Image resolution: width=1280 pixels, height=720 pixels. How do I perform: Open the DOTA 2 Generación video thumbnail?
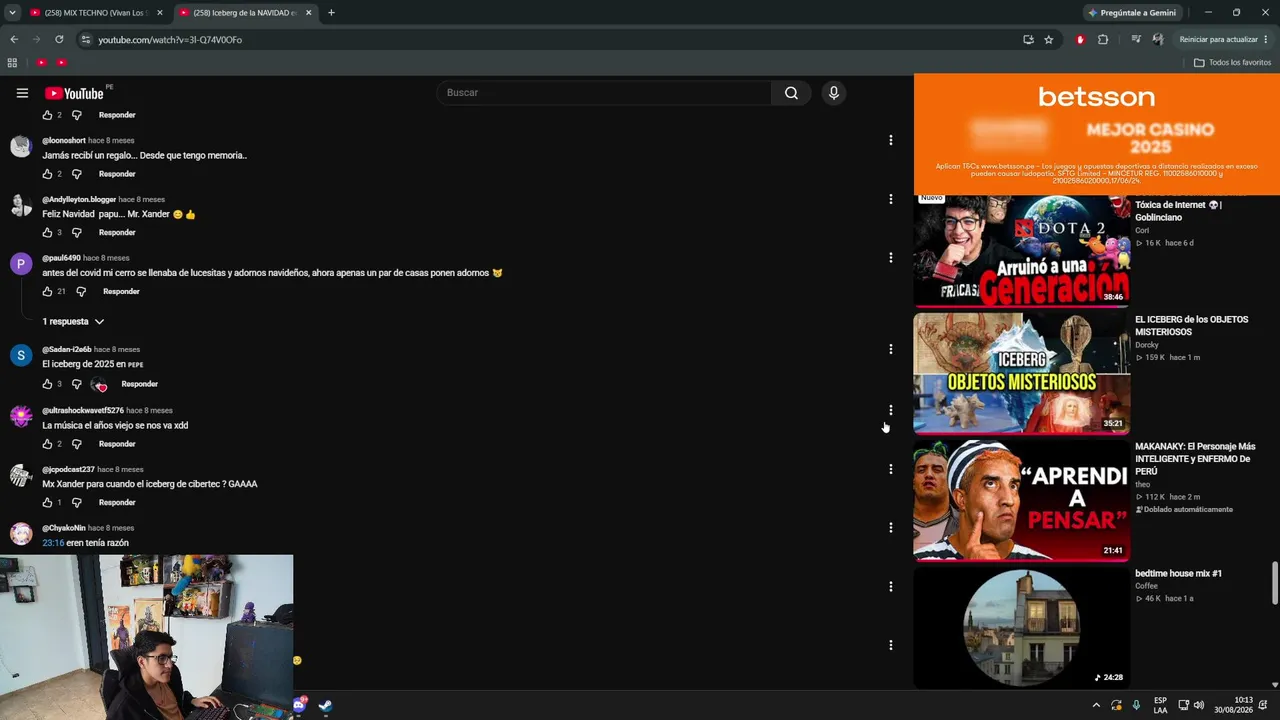[1021, 250]
